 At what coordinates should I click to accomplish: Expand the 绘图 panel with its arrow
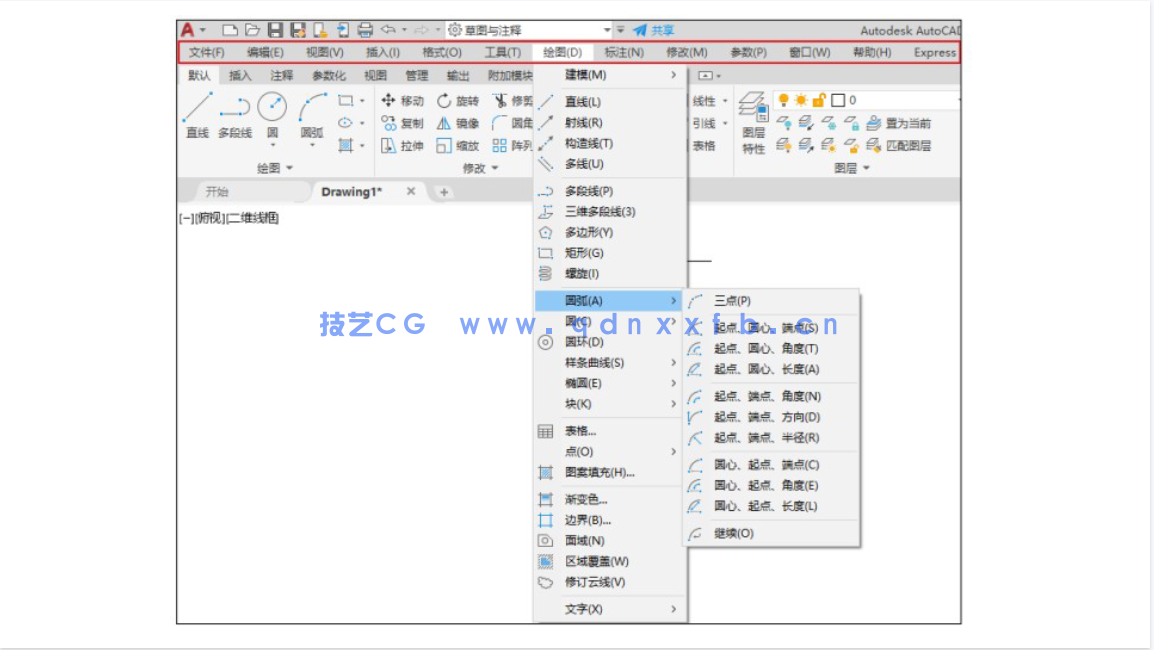coord(289,168)
